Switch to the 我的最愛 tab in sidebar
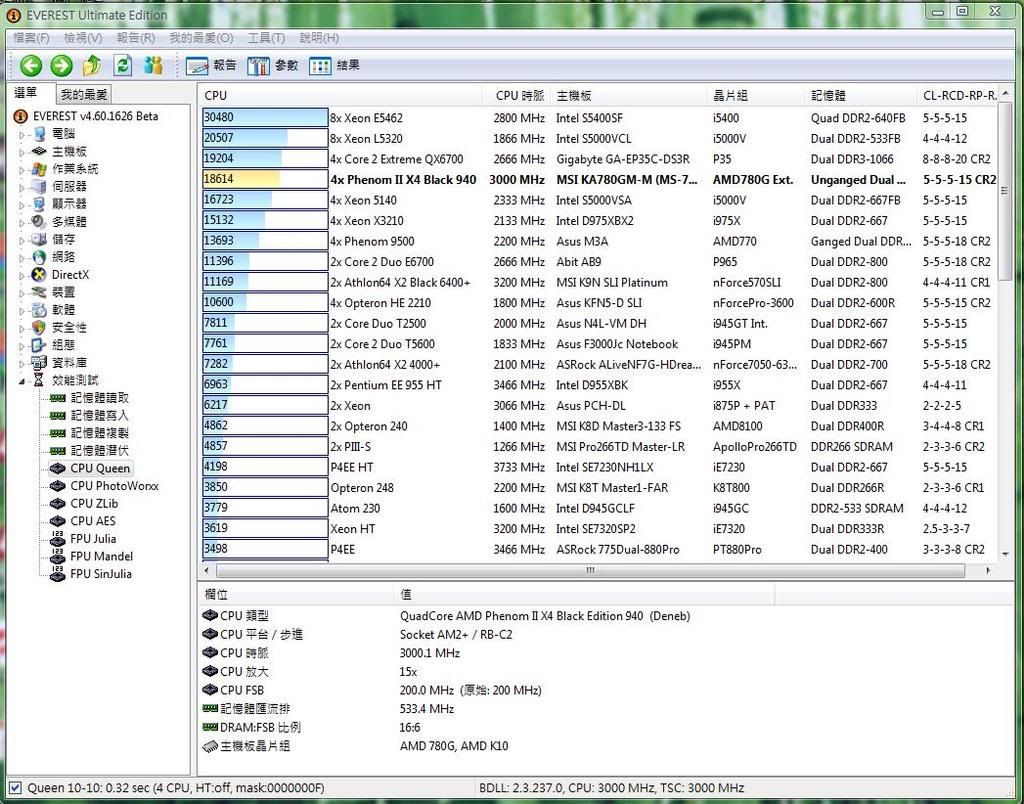1024x804 pixels. [x=84, y=95]
